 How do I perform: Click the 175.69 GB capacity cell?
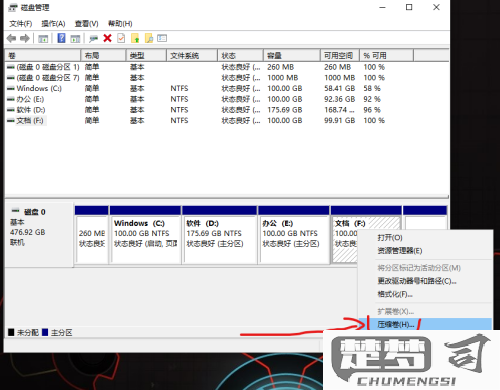[x=285, y=110]
